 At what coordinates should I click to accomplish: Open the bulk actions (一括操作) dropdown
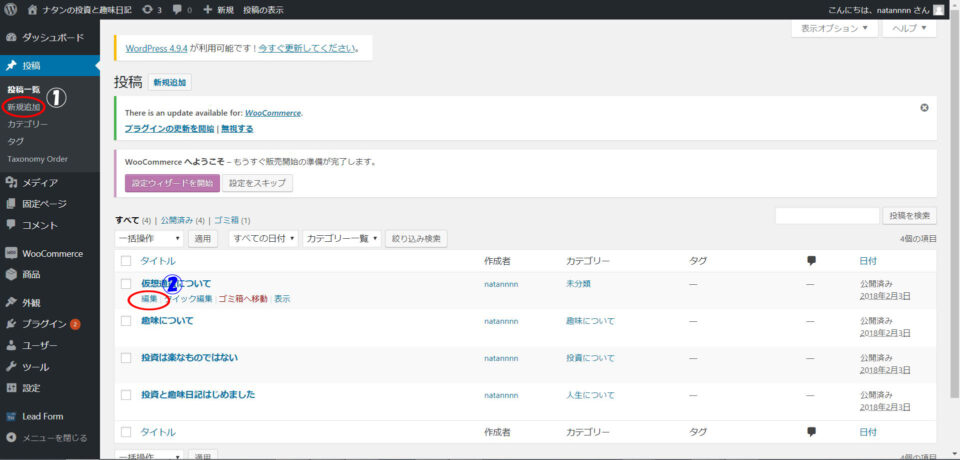[149, 239]
